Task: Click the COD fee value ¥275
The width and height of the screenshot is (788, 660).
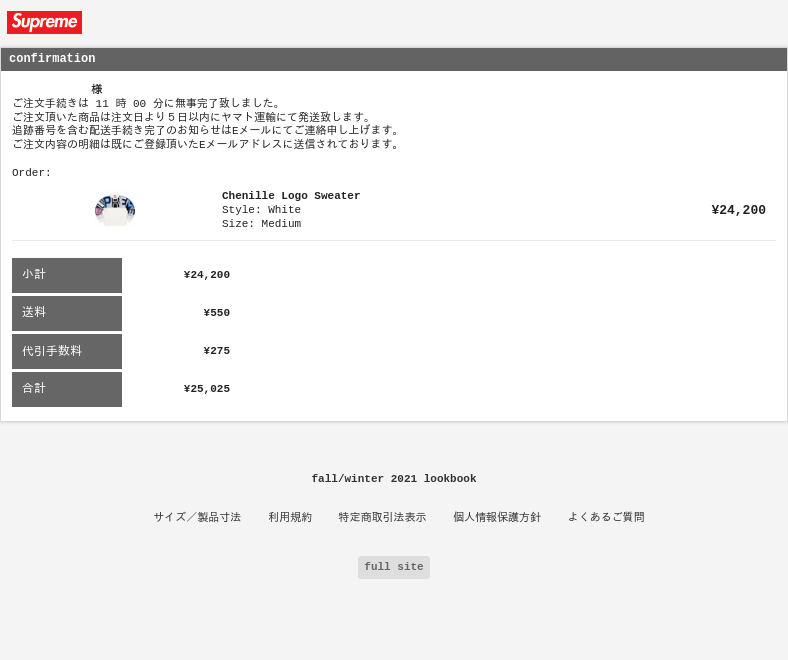Action: 217,351
